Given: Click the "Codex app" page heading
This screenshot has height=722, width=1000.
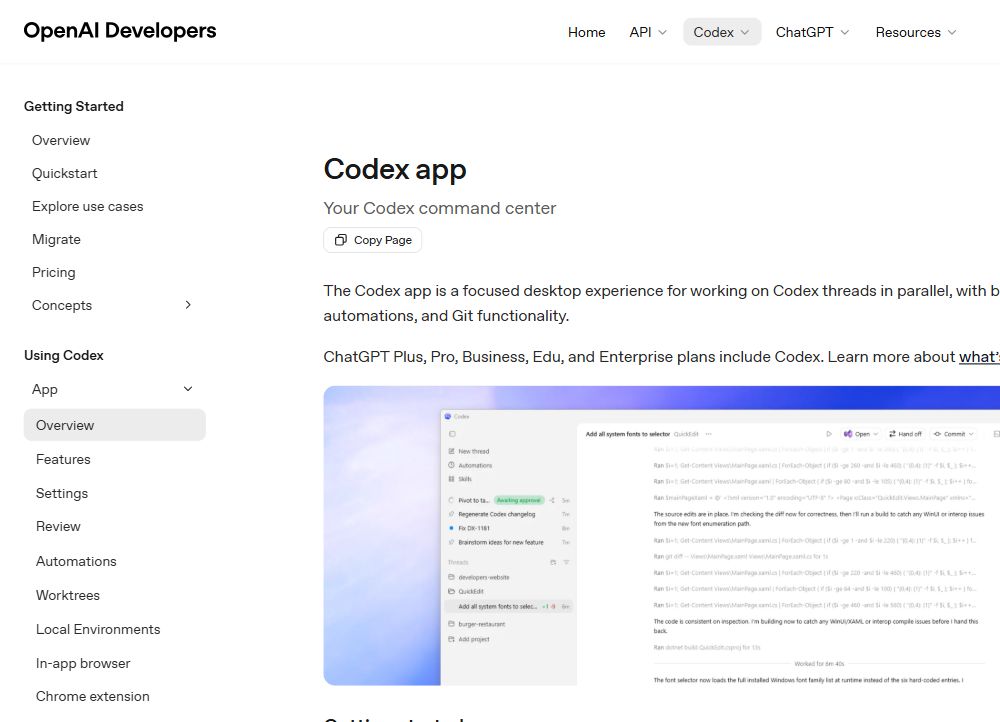Looking at the screenshot, I should tap(395, 170).
